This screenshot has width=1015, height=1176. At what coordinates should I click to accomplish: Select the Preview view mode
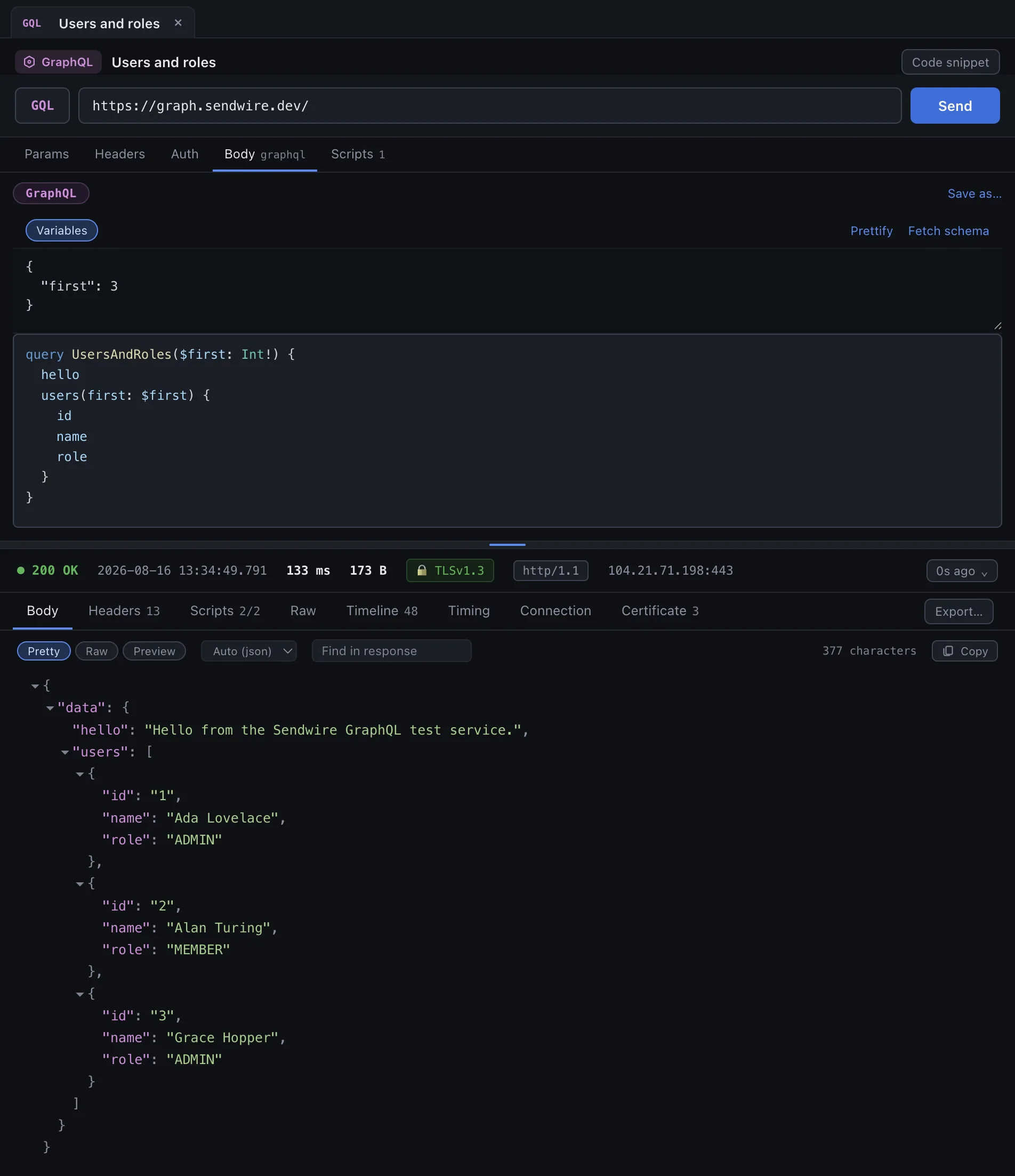point(155,651)
